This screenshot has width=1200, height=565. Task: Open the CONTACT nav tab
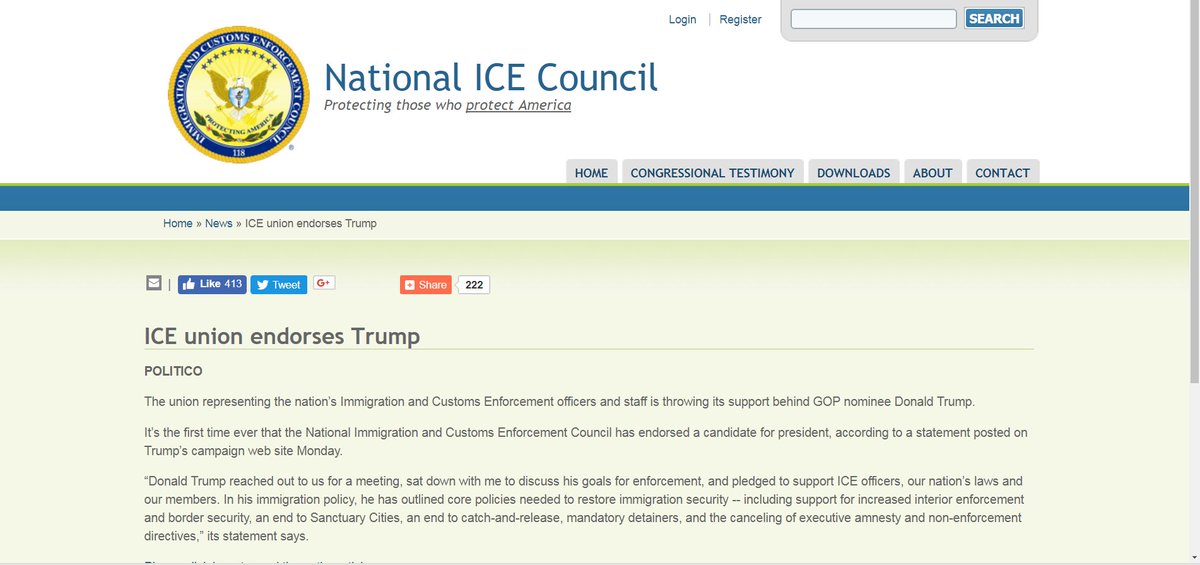click(x=1002, y=172)
